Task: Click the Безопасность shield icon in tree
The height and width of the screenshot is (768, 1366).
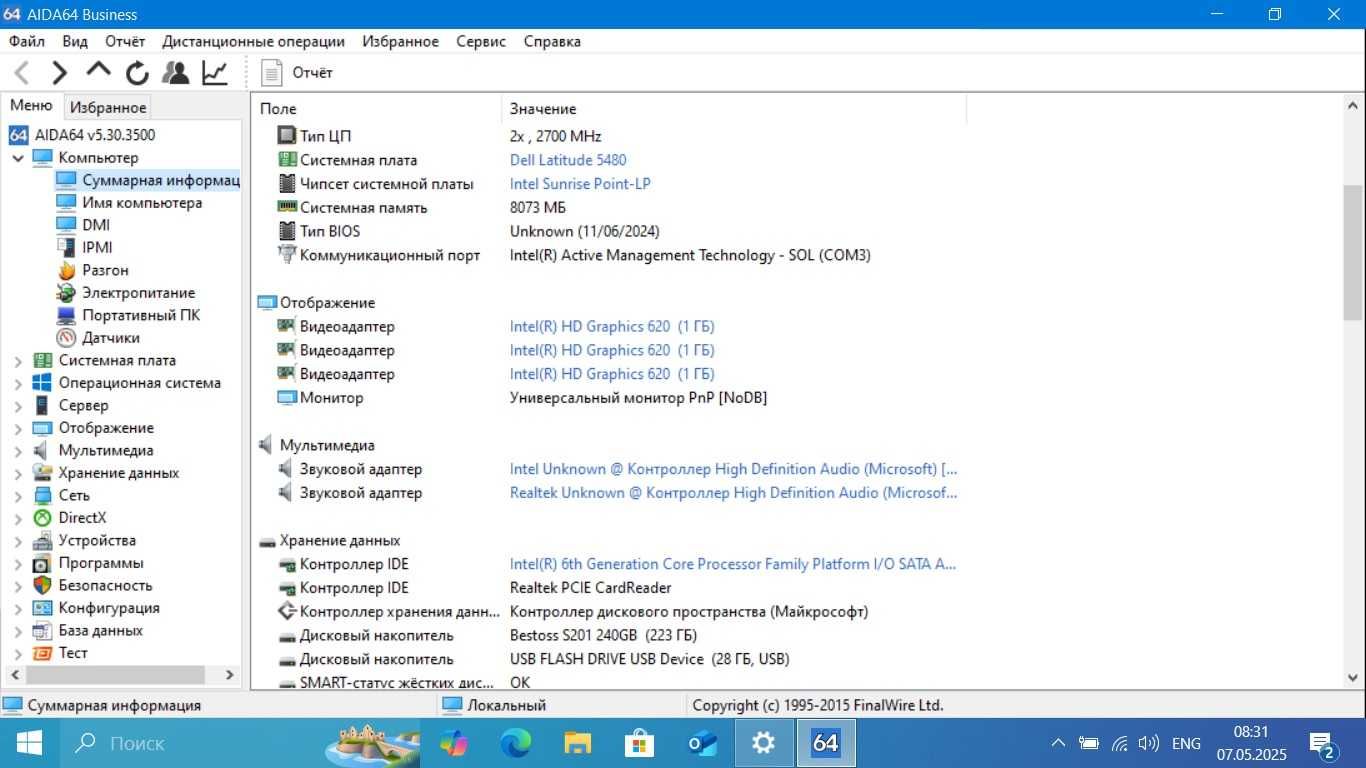Action: click(42, 585)
